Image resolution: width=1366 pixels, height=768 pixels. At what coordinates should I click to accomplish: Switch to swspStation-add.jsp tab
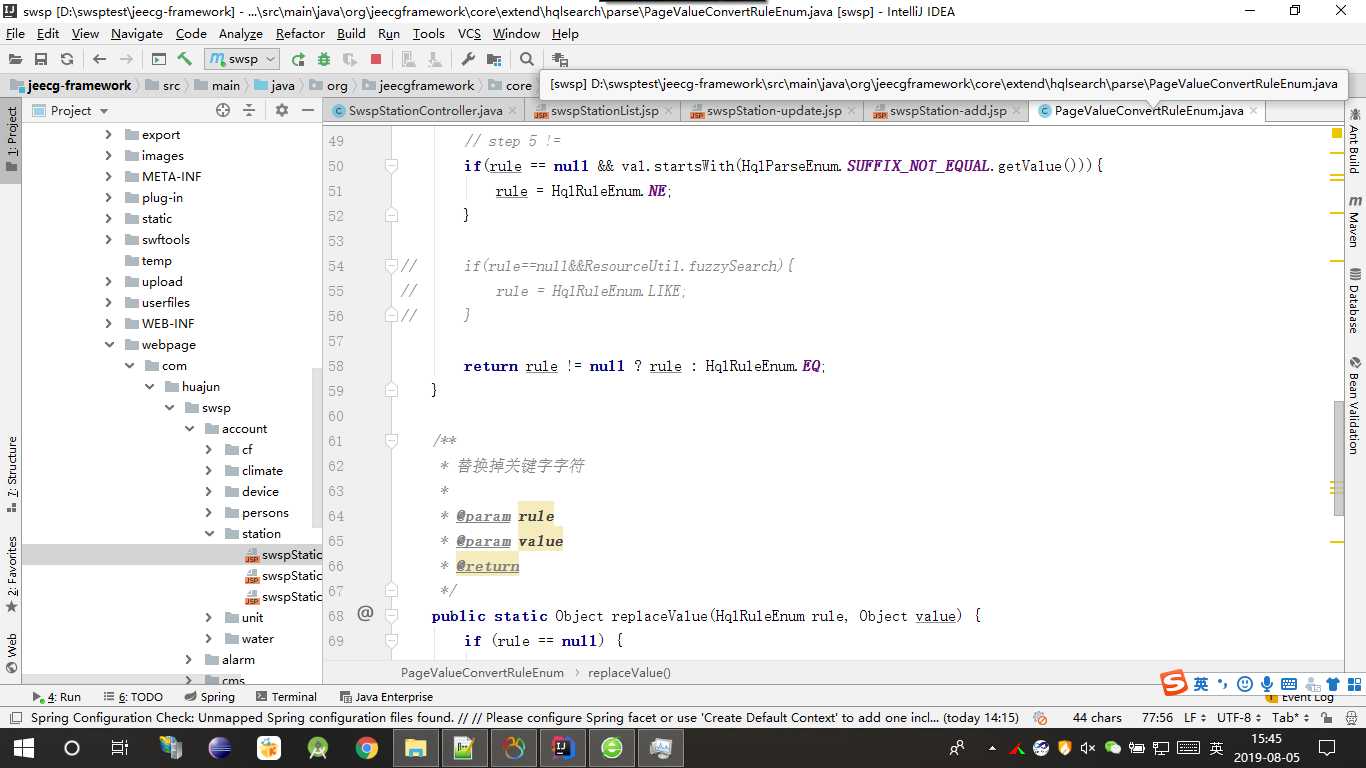948,110
